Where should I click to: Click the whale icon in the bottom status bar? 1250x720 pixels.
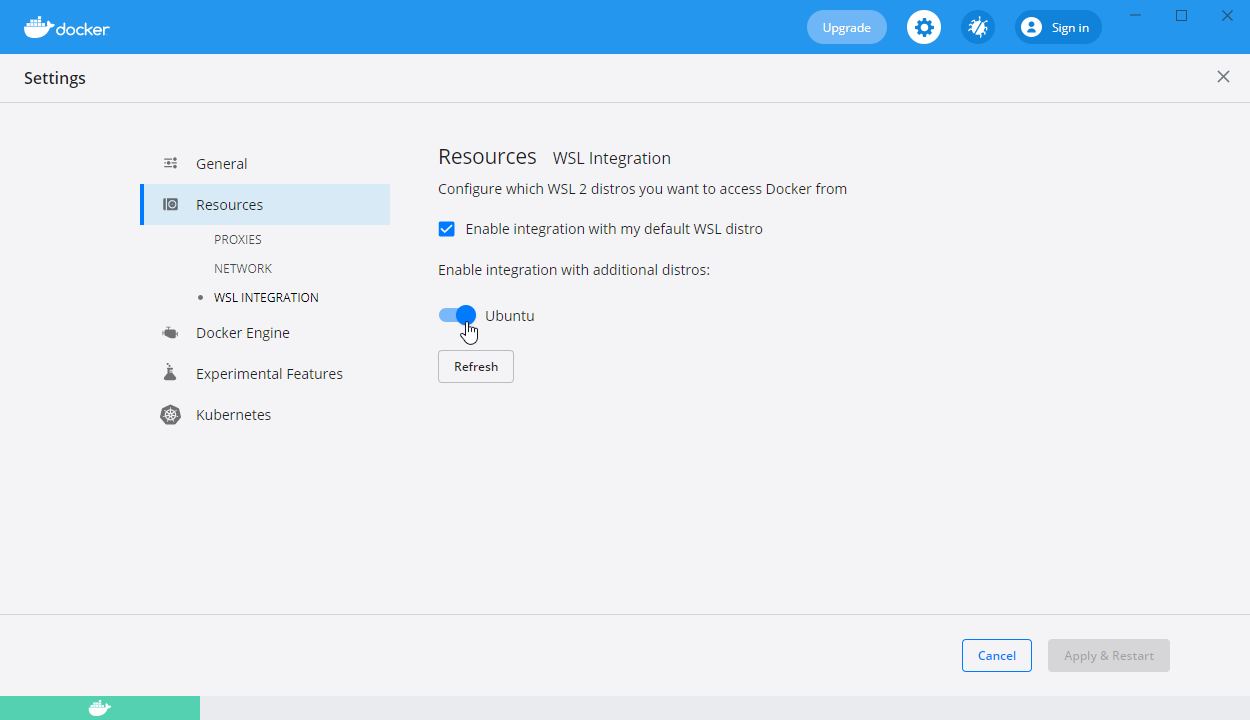[x=98, y=706]
